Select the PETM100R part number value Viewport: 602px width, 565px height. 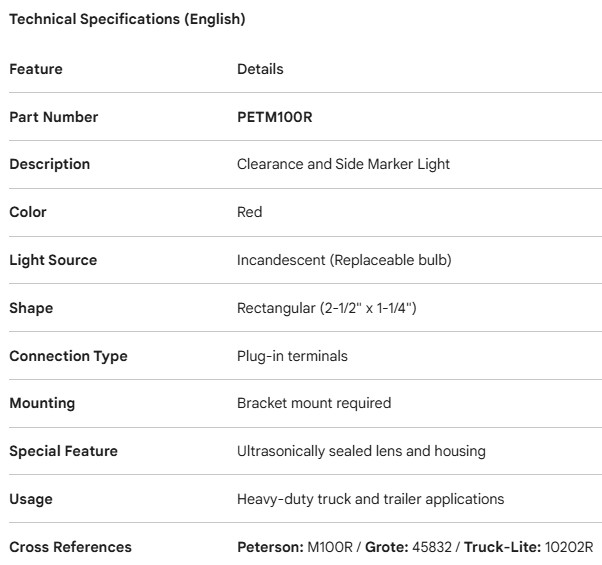tap(276, 117)
